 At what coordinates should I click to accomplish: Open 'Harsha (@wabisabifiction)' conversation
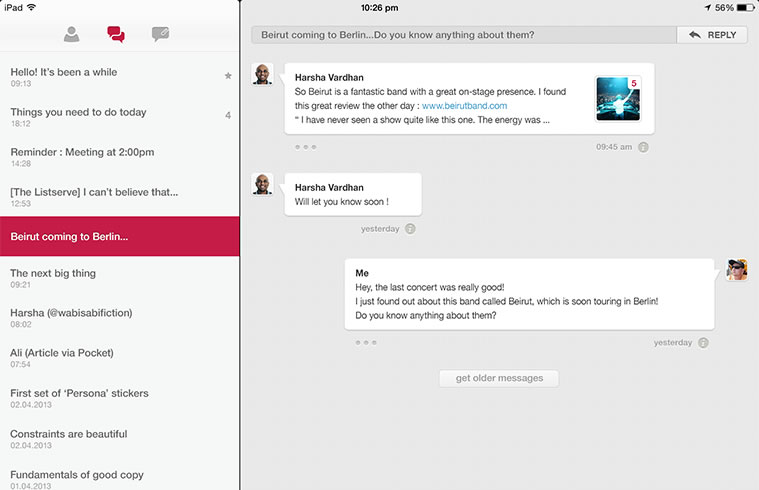[x=120, y=318]
